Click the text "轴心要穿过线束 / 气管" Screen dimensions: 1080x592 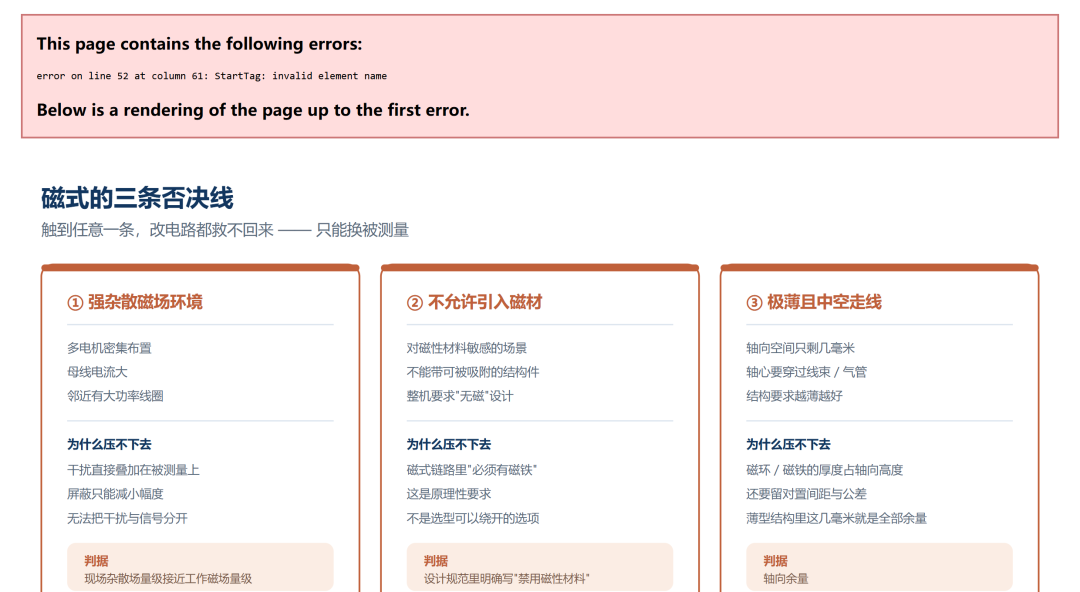pos(807,372)
